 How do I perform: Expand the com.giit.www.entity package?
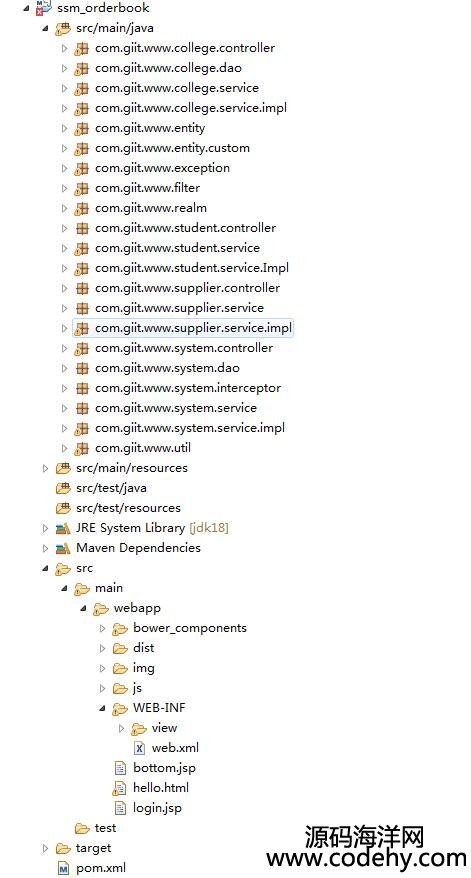pyautogui.click(x=64, y=128)
